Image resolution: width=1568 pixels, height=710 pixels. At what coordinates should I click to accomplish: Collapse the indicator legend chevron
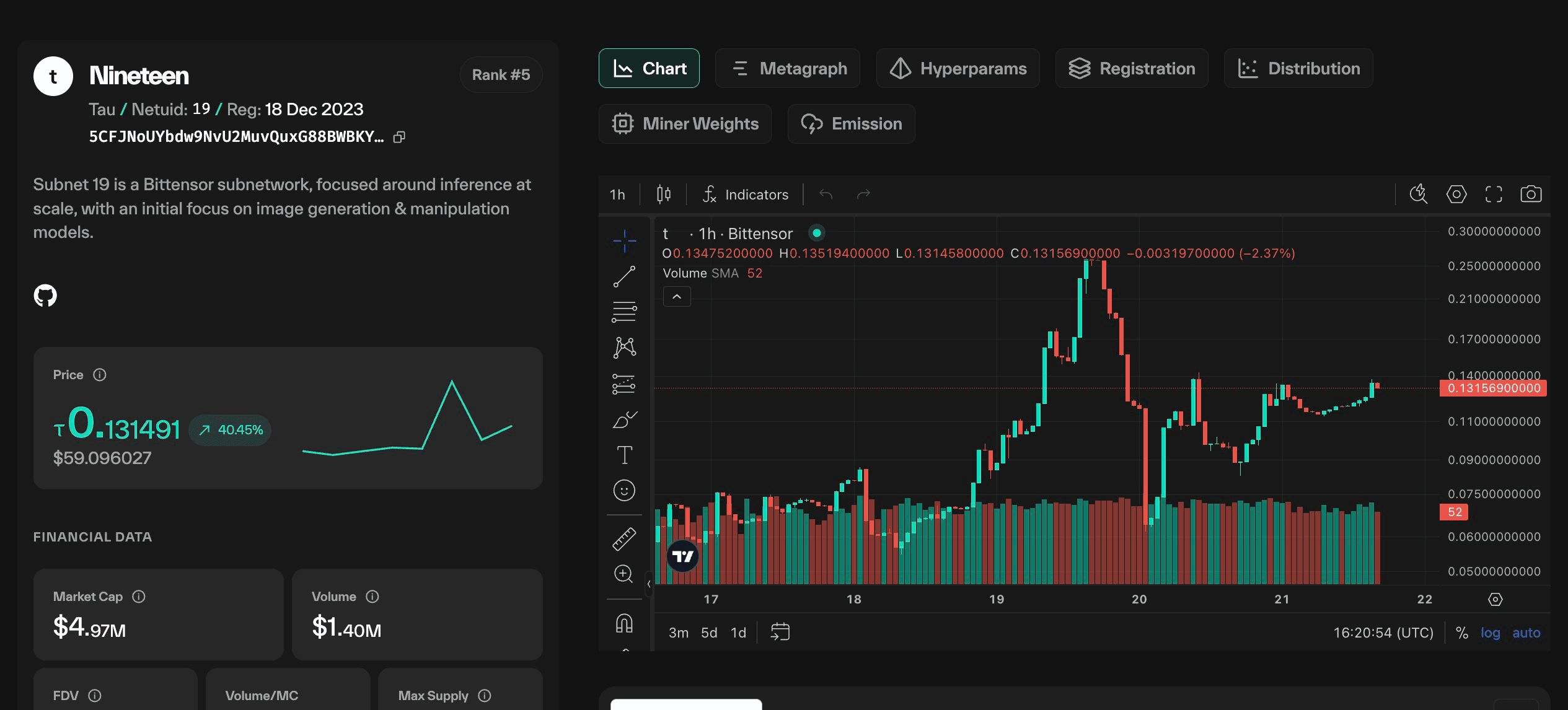pyautogui.click(x=677, y=297)
